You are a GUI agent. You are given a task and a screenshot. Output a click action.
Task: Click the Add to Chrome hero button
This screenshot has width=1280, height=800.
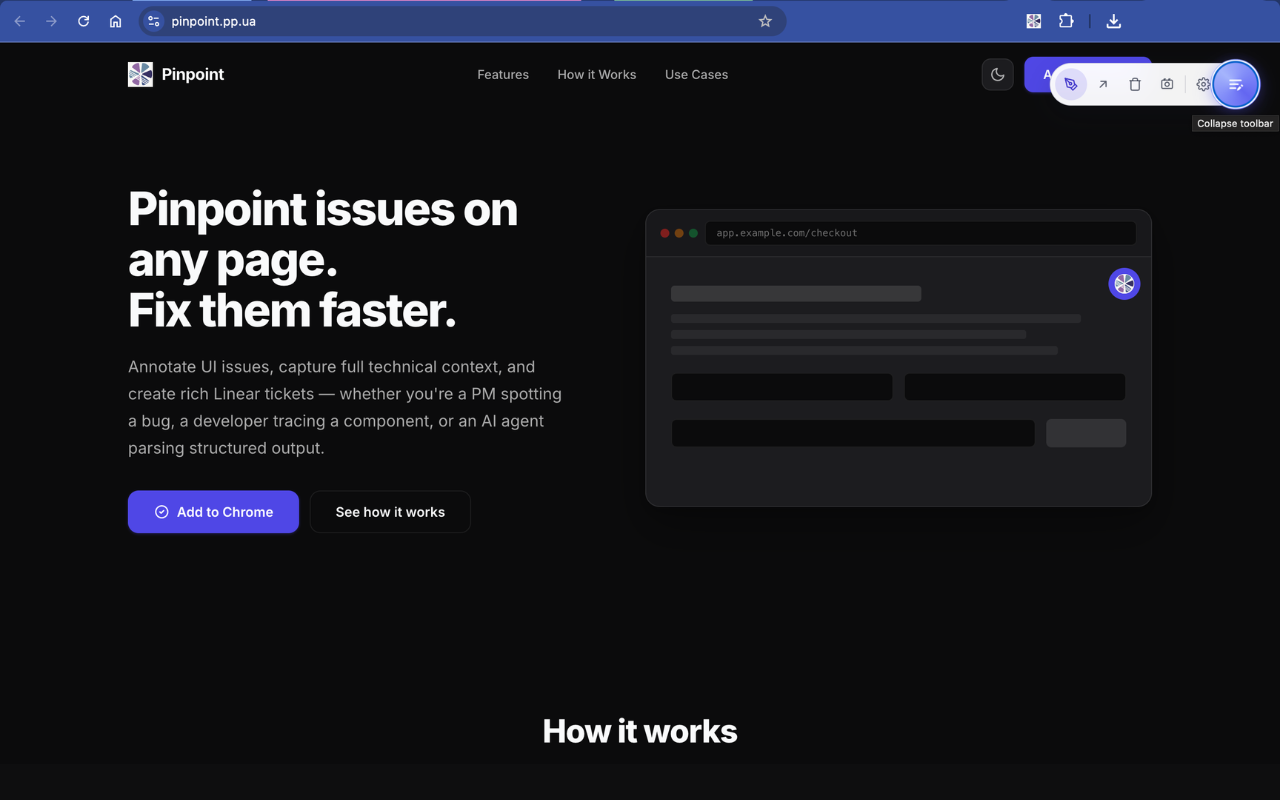(x=213, y=512)
